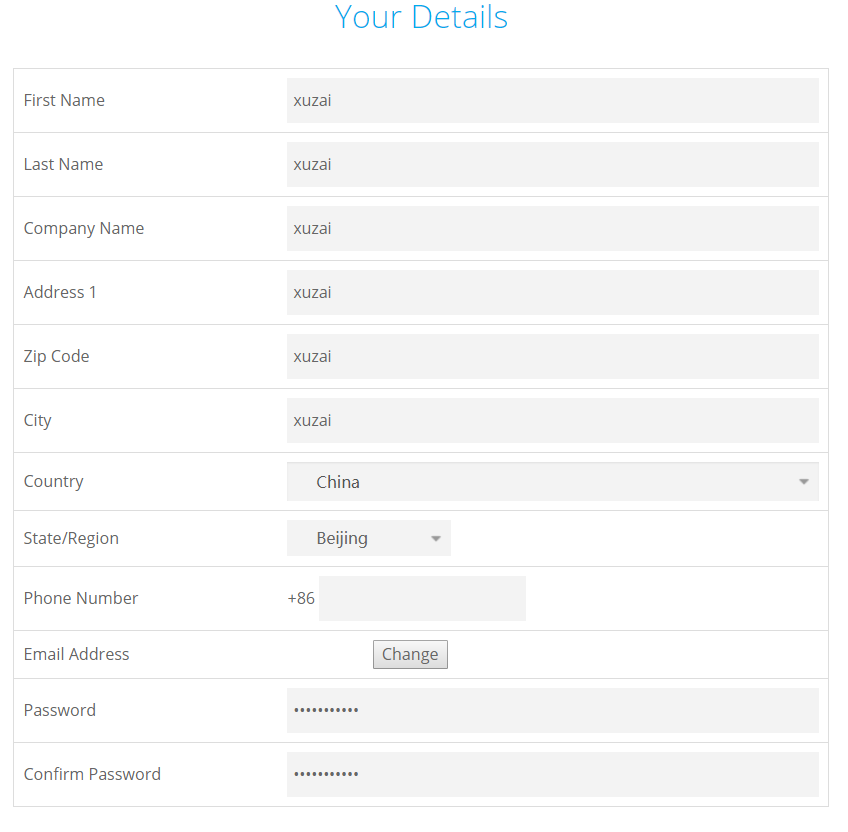Image resolution: width=848 pixels, height=832 pixels.
Task: Click the First Name input field
Action: [x=552, y=101]
